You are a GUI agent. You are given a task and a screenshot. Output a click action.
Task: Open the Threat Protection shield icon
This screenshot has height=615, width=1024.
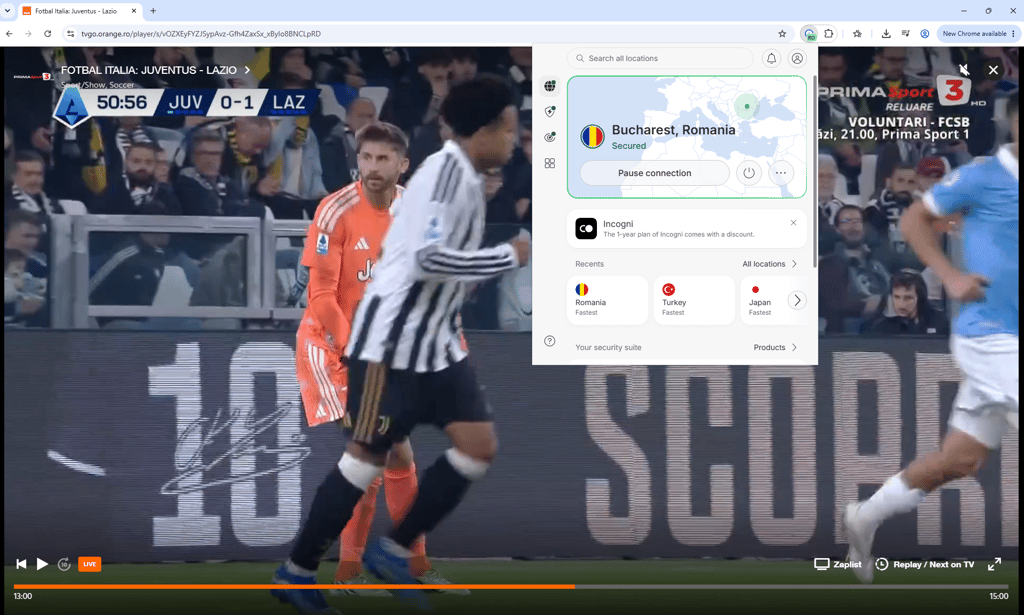(550, 112)
